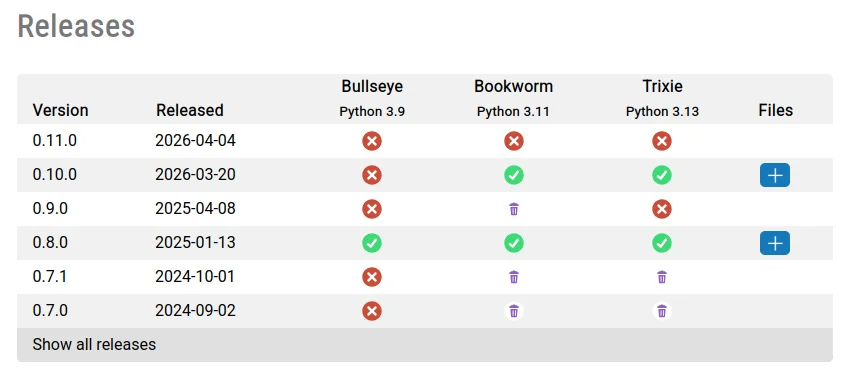
Task: Click the Bookworm column header
Action: (513, 87)
